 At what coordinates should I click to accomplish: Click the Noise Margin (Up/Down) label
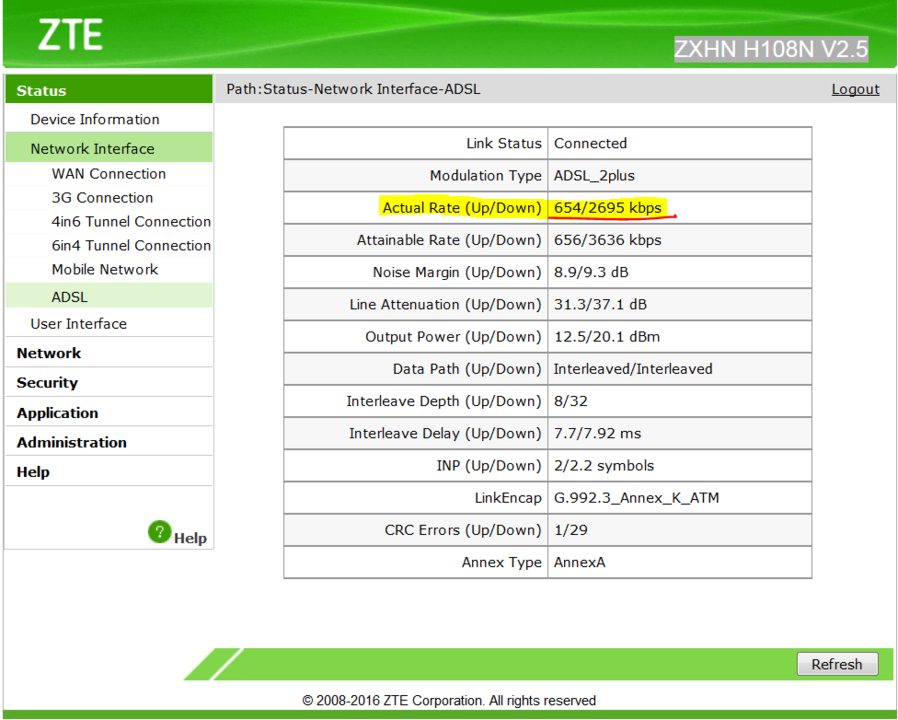coord(456,272)
